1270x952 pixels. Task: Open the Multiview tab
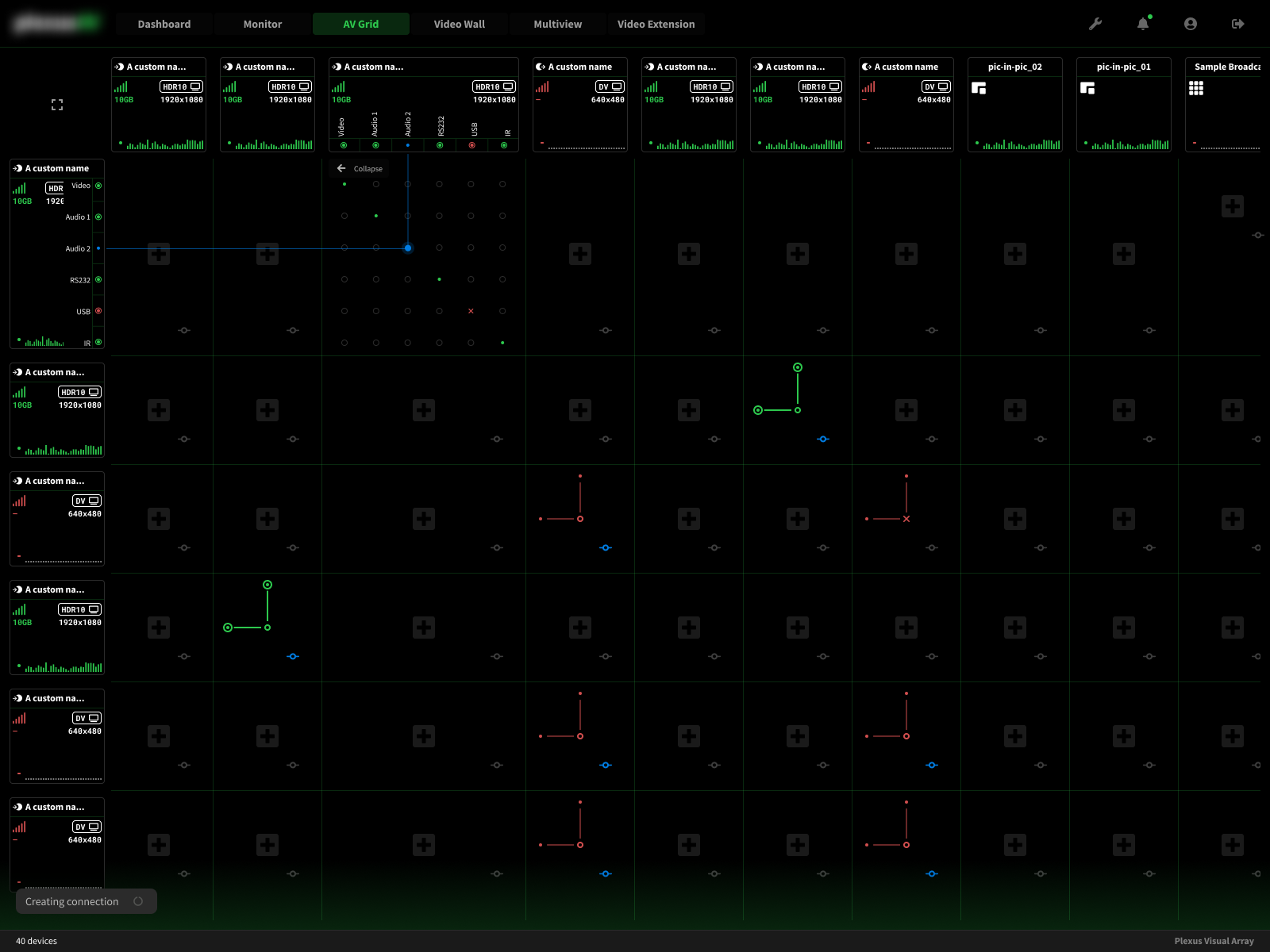557,24
